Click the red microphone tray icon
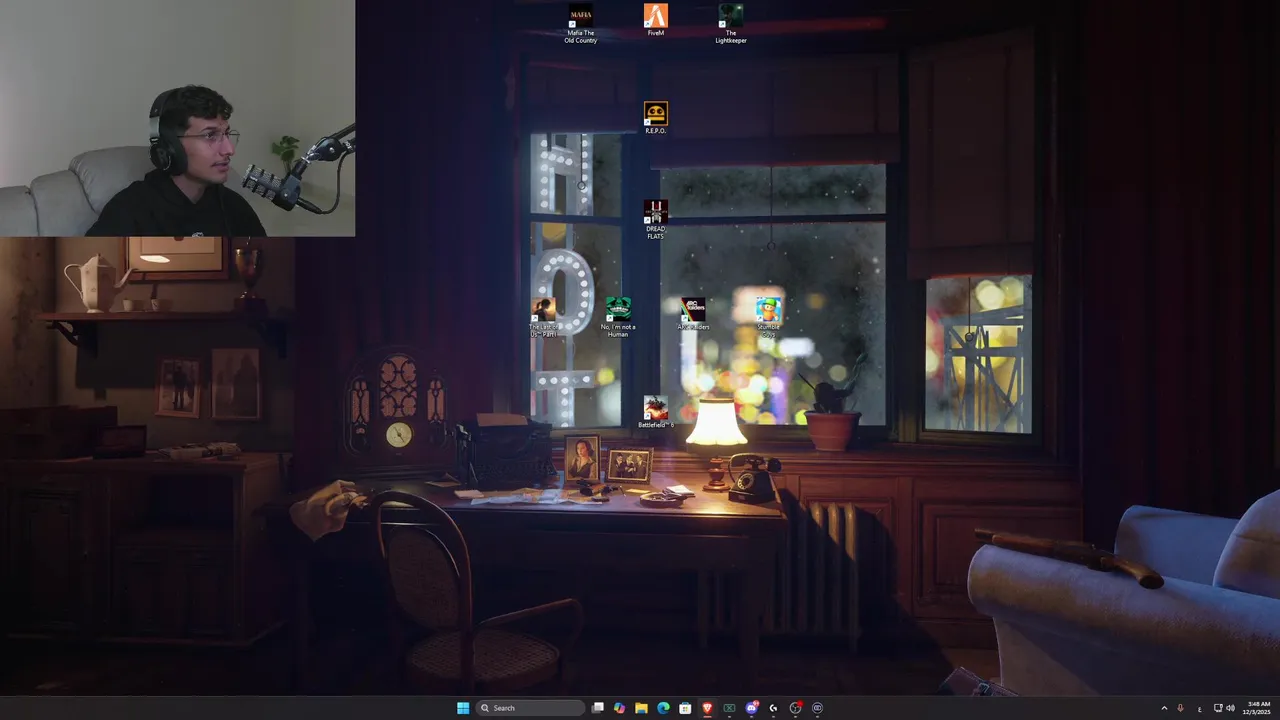1280x720 pixels. pyautogui.click(x=1180, y=708)
